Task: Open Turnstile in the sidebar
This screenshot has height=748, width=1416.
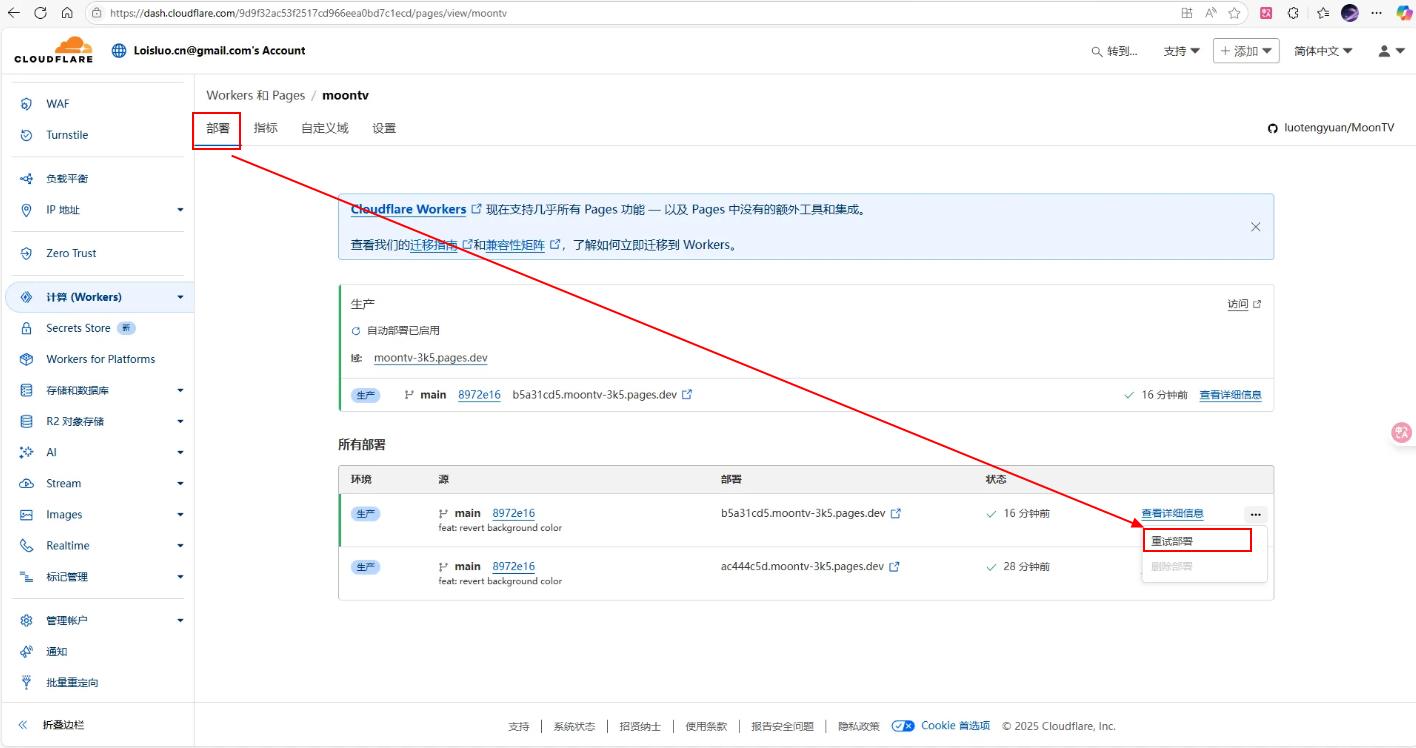Action: click(67, 135)
